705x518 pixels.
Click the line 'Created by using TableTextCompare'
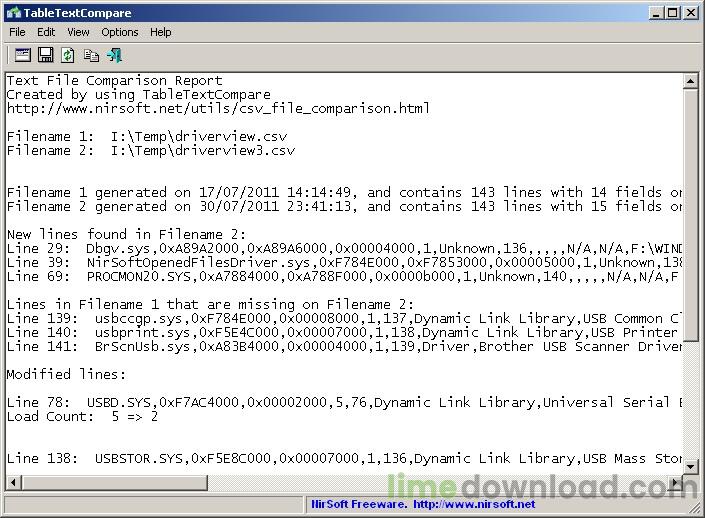(138, 94)
